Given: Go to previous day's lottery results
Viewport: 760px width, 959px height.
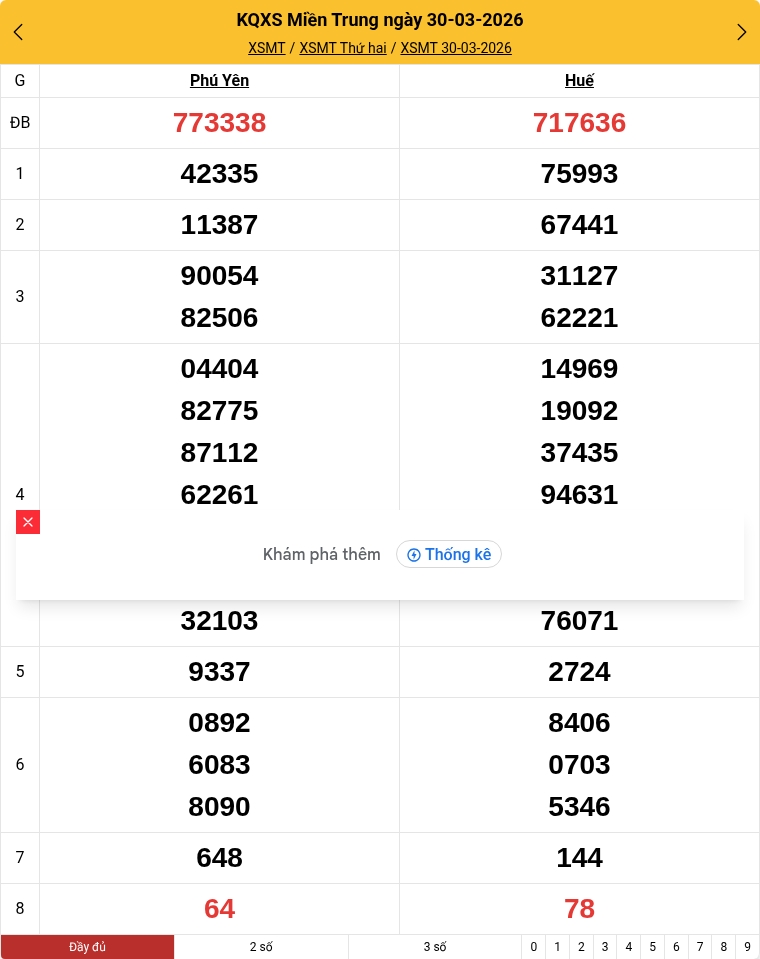Looking at the screenshot, I should 18,32.
